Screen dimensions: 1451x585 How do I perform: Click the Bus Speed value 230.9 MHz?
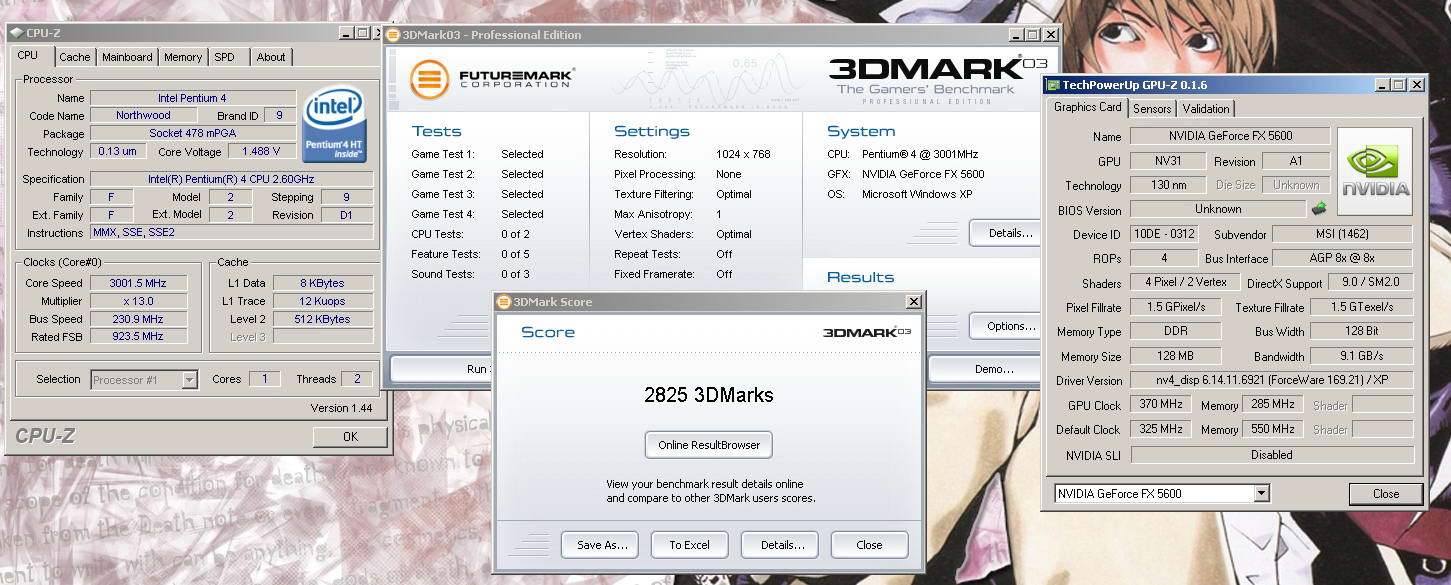click(138, 319)
